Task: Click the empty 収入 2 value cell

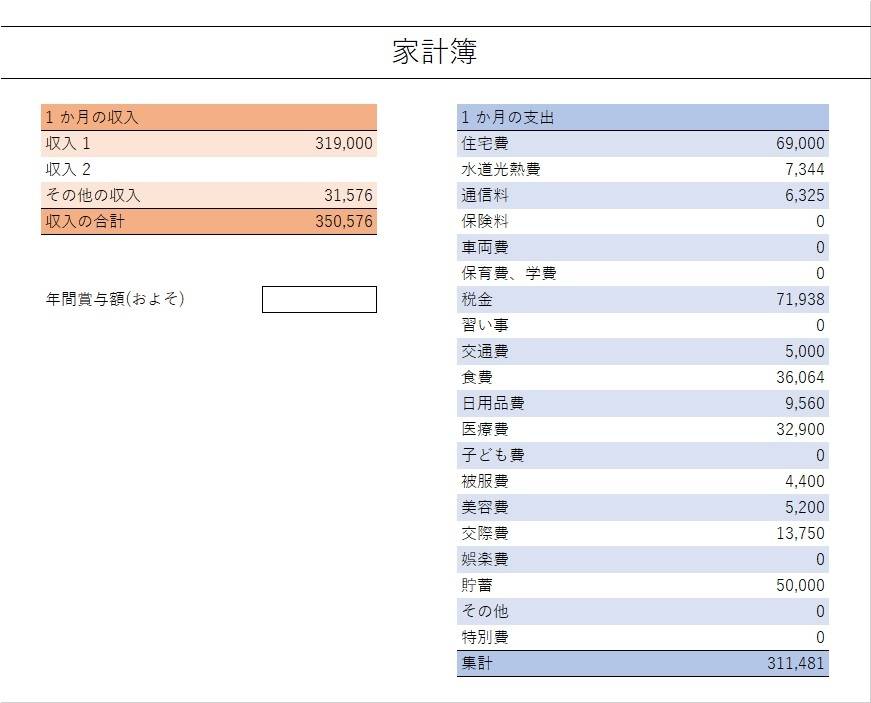Action: click(x=319, y=169)
